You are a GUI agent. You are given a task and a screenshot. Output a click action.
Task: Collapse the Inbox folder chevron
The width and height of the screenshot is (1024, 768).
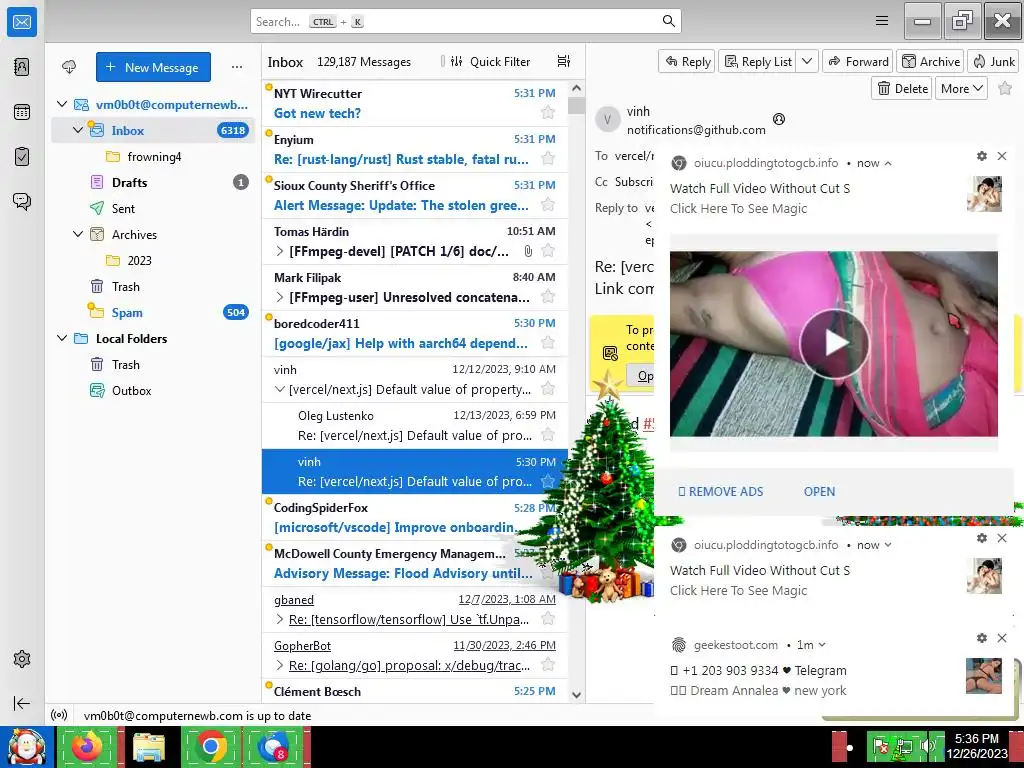pos(78,130)
